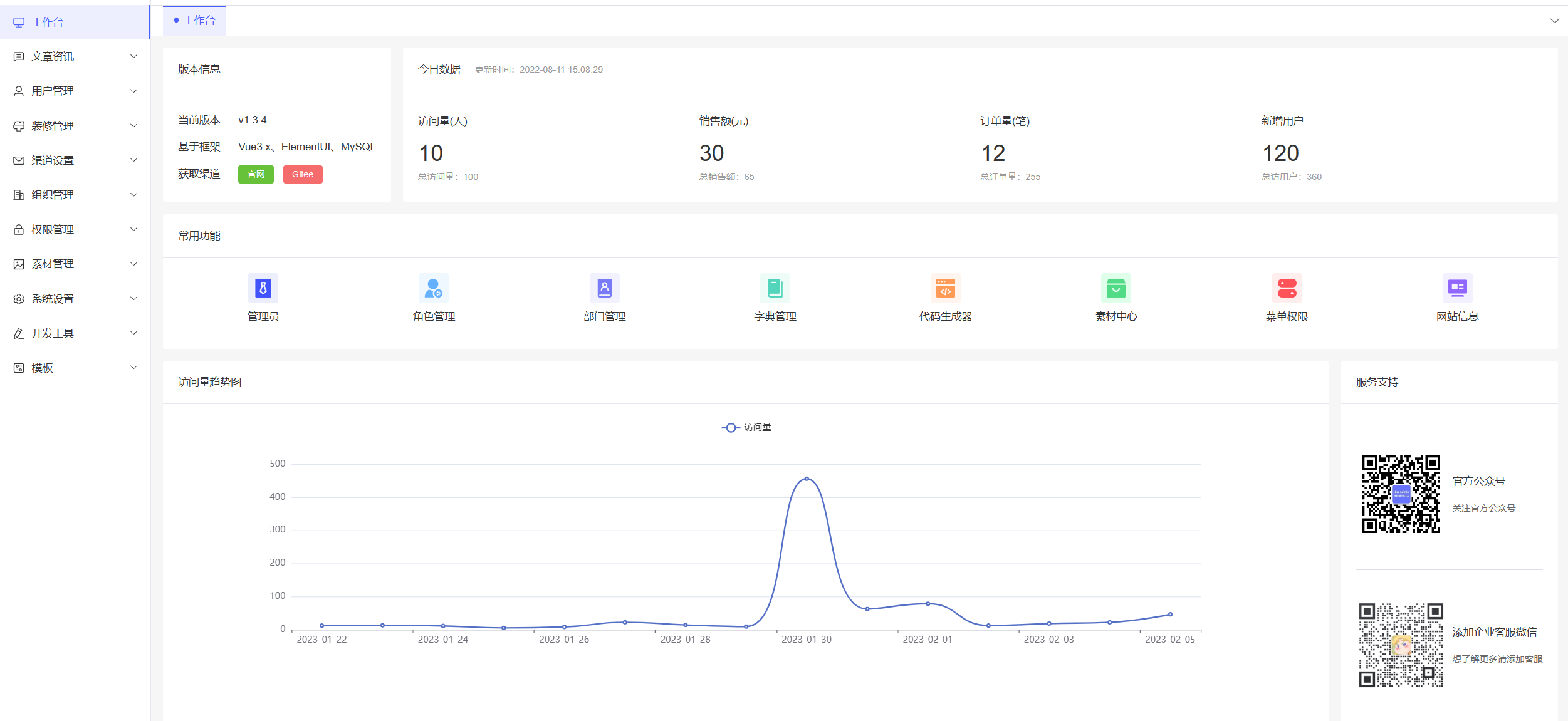
Task: Click the 访问量 today value 10
Action: point(431,153)
